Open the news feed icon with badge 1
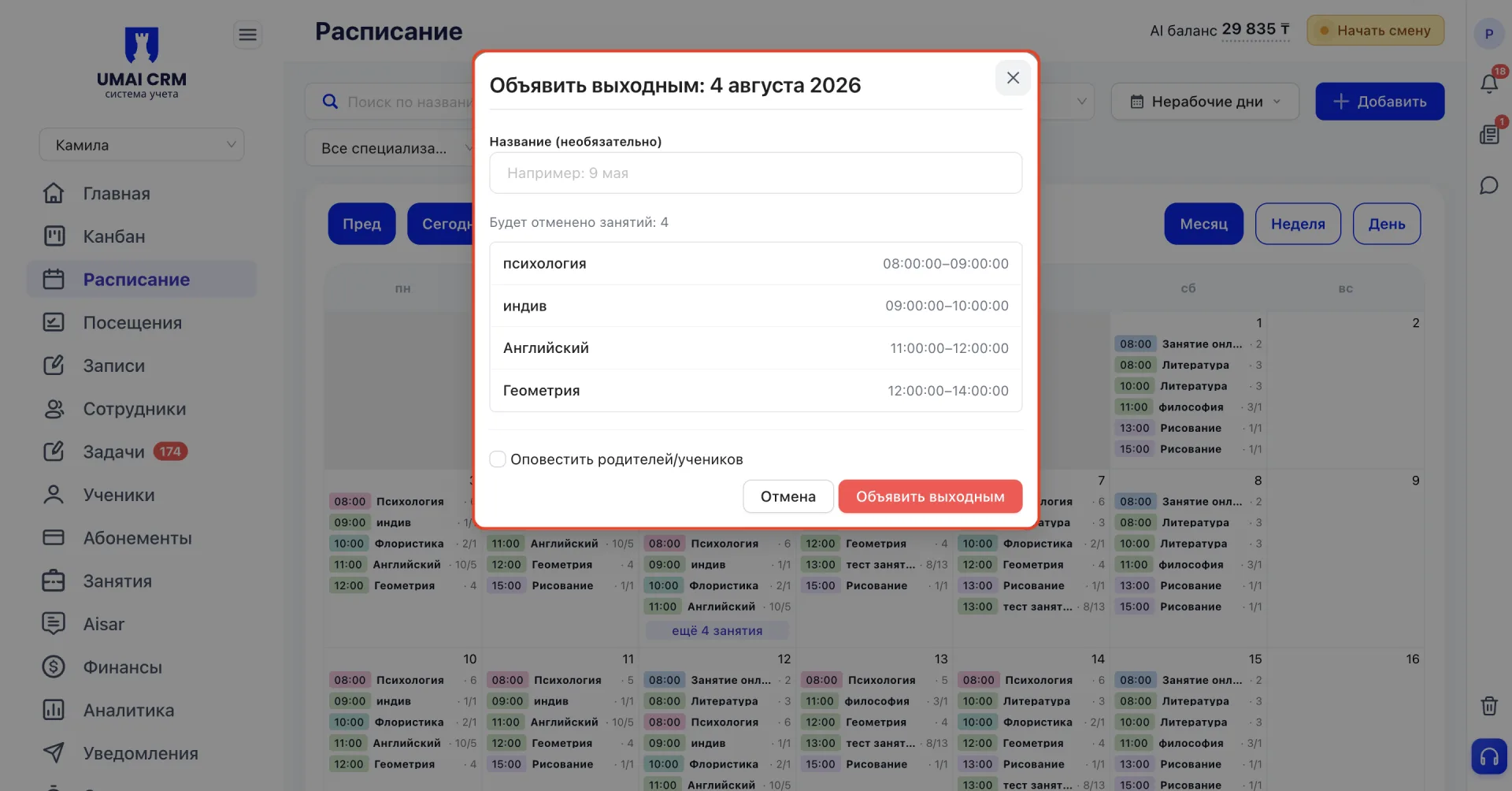This screenshot has width=1512, height=791. point(1488,134)
